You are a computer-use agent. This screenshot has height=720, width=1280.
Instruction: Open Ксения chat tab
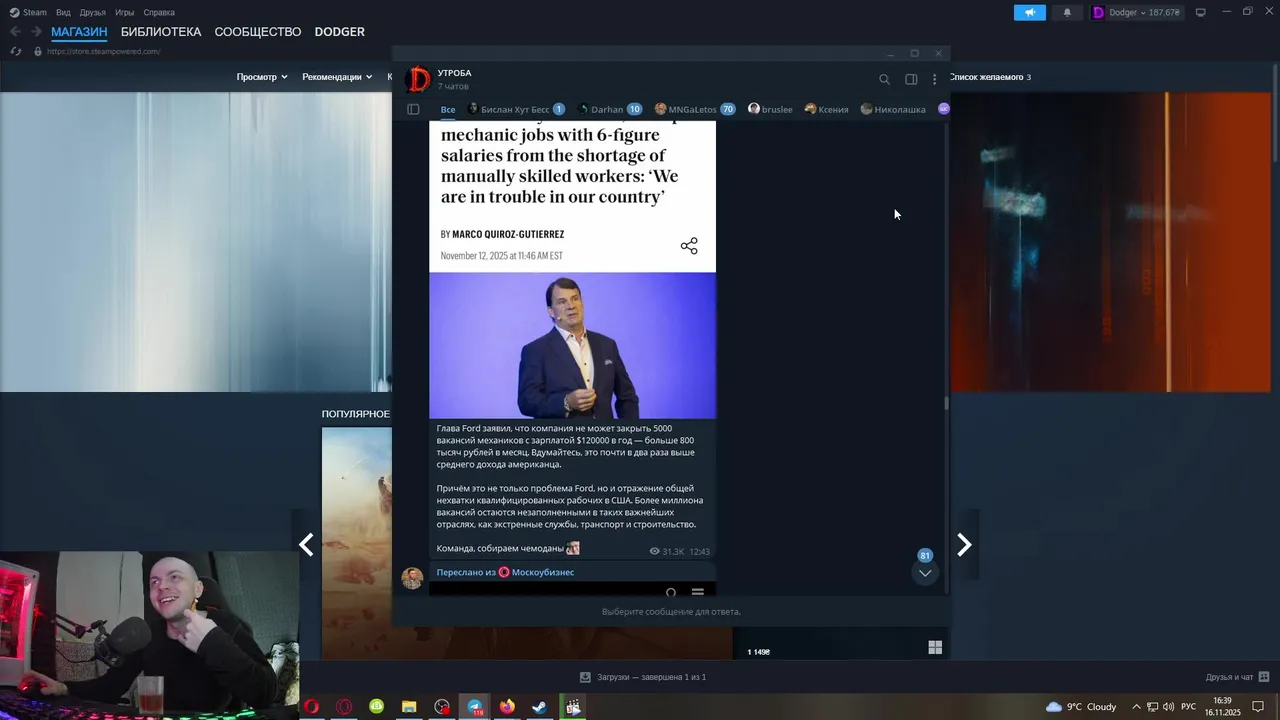pos(827,109)
